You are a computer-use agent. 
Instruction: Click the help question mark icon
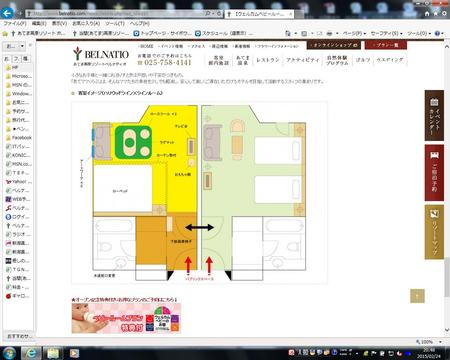pos(437,33)
